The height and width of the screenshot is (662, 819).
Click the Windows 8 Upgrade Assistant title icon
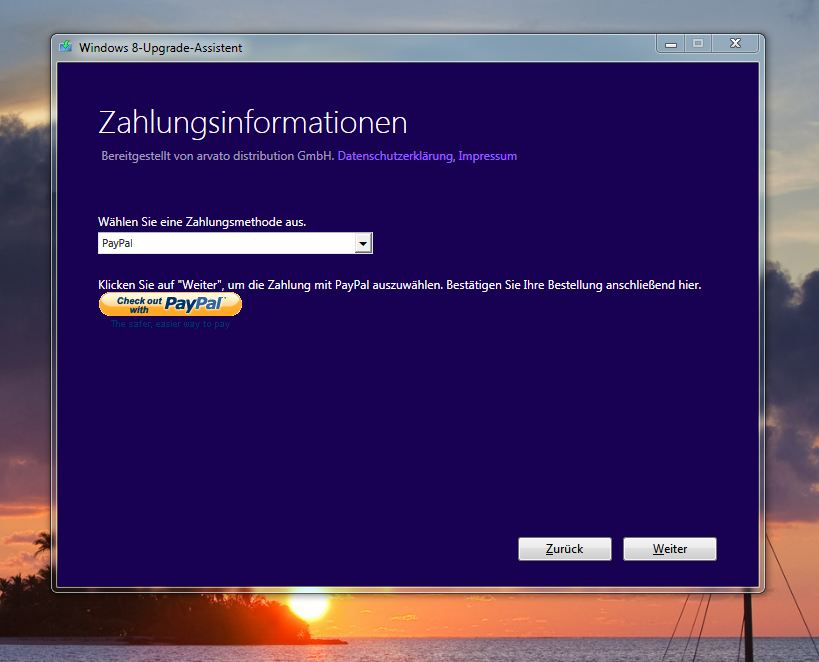pyautogui.click(x=65, y=47)
